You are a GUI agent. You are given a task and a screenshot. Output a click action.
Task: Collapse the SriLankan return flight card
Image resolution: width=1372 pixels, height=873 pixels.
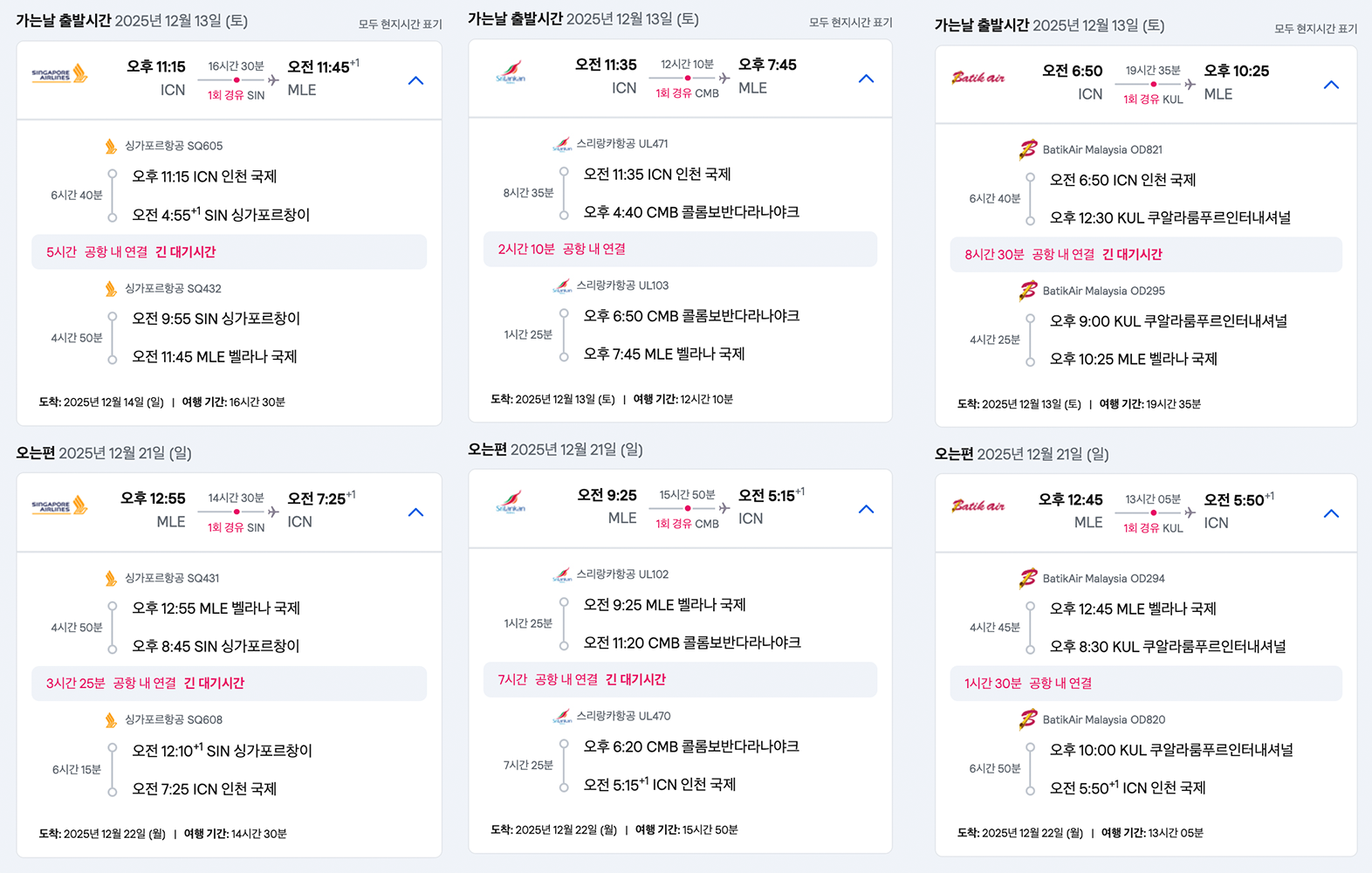(866, 509)
